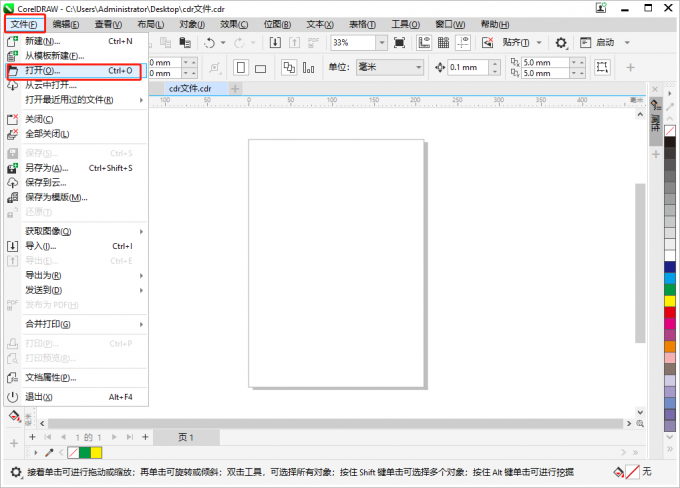Image resolution: width=680 pixels, height=488 pixels.
Task: Click the add page plus icon before page navigation
Action: click(32, 437)
